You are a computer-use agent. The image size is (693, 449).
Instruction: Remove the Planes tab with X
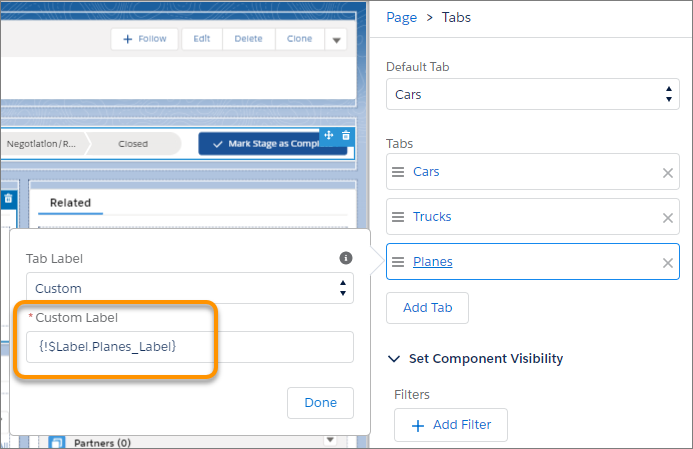(667, 263)
